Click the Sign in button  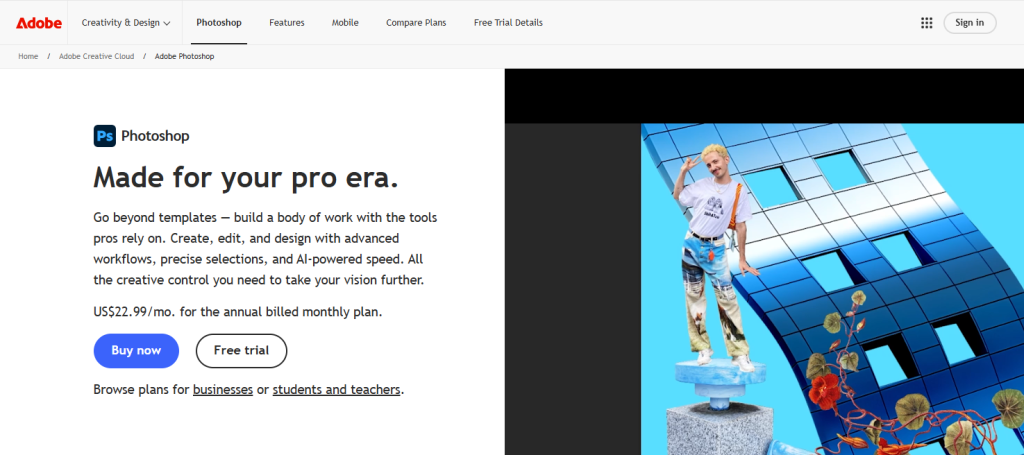[x=969, y=23]
